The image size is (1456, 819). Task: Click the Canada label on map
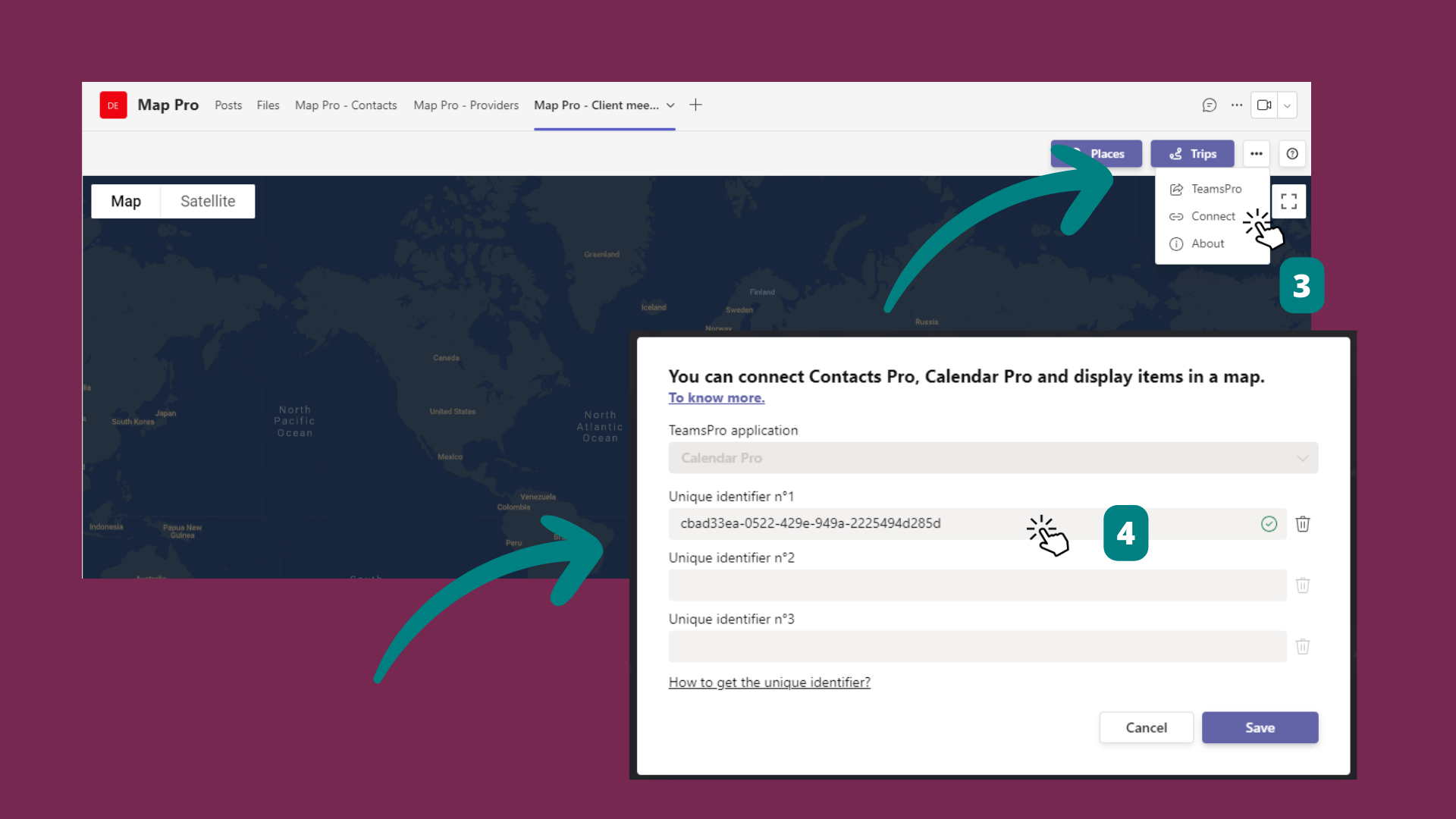point(446,358)
